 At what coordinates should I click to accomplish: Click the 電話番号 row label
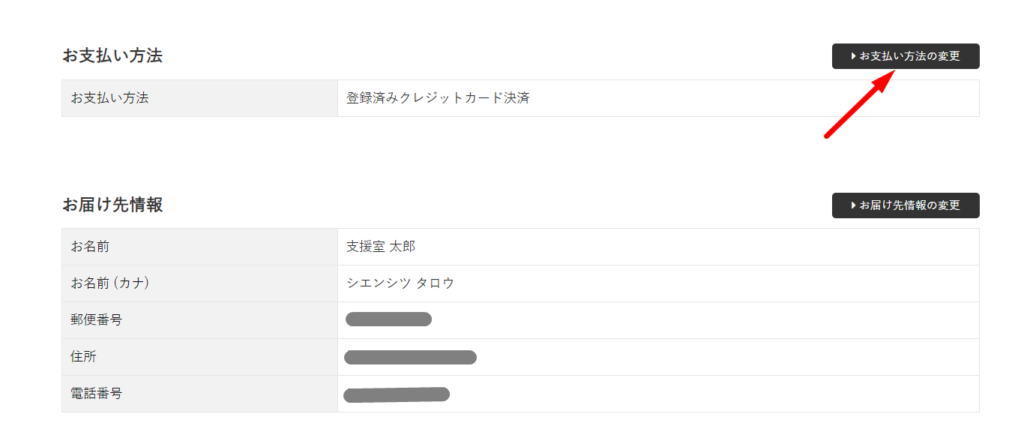[97, 394]
